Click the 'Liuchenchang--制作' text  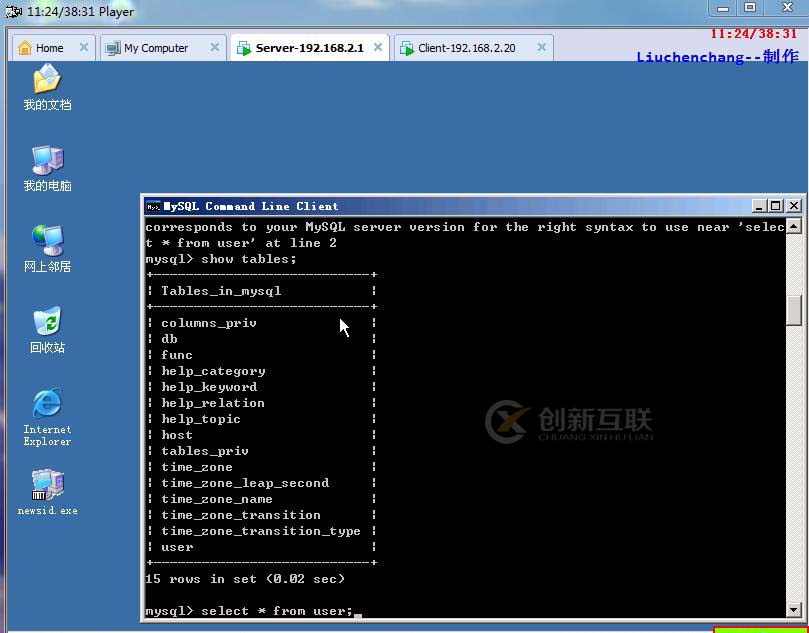(718, 56)
